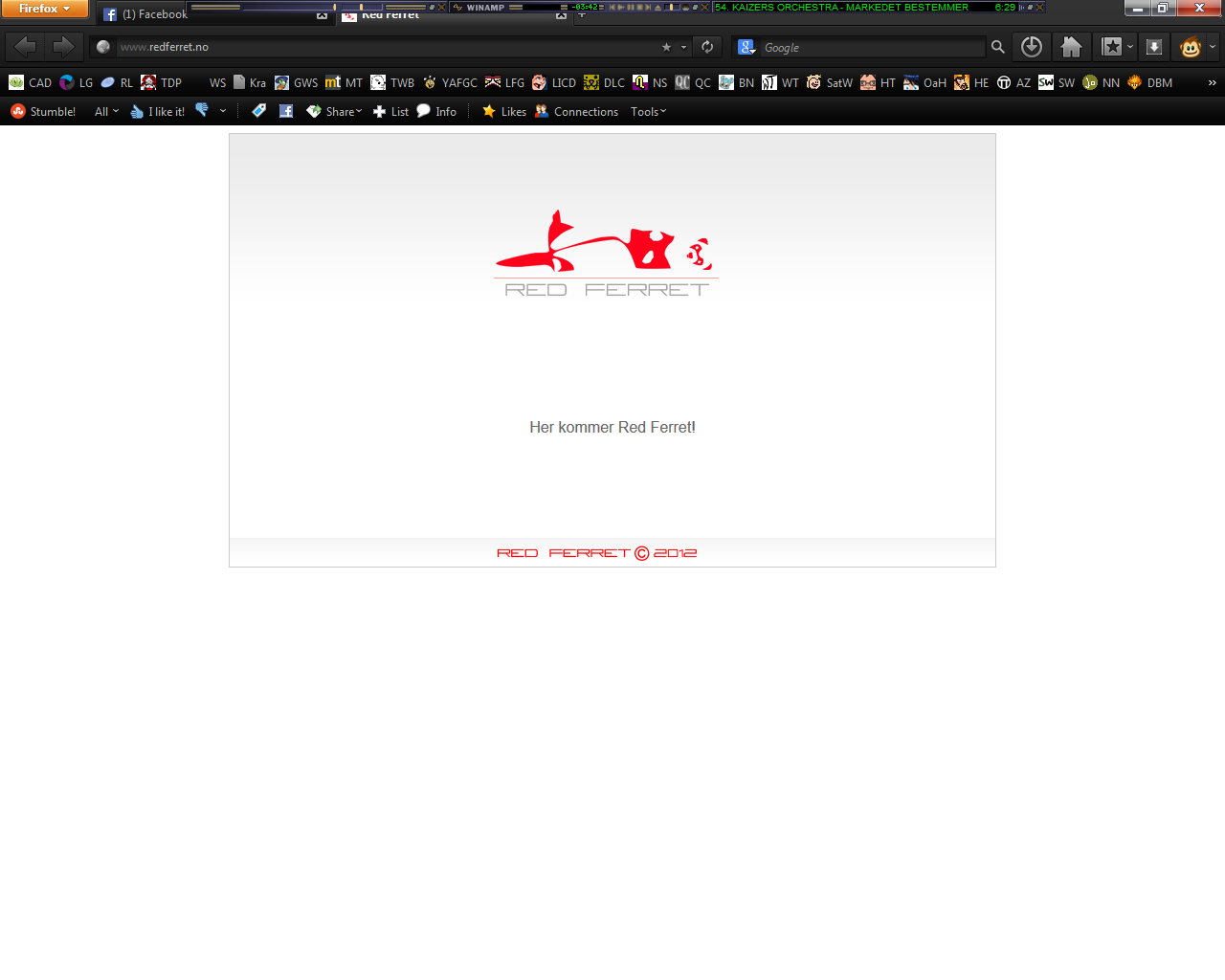Open the YAFGC bookmark
This screenshot has height=980, width=1225.
pyautogui.click(x=449, y=83)
